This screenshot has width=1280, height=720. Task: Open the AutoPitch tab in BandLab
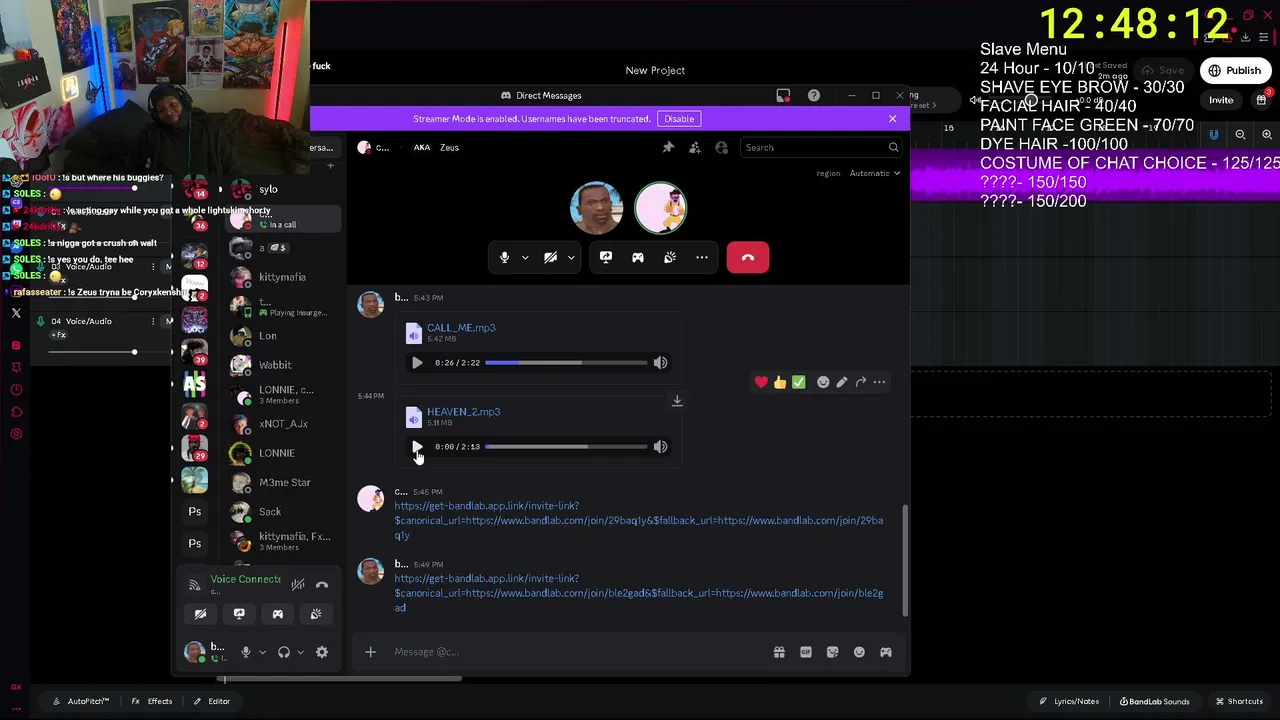pos(80,701)
